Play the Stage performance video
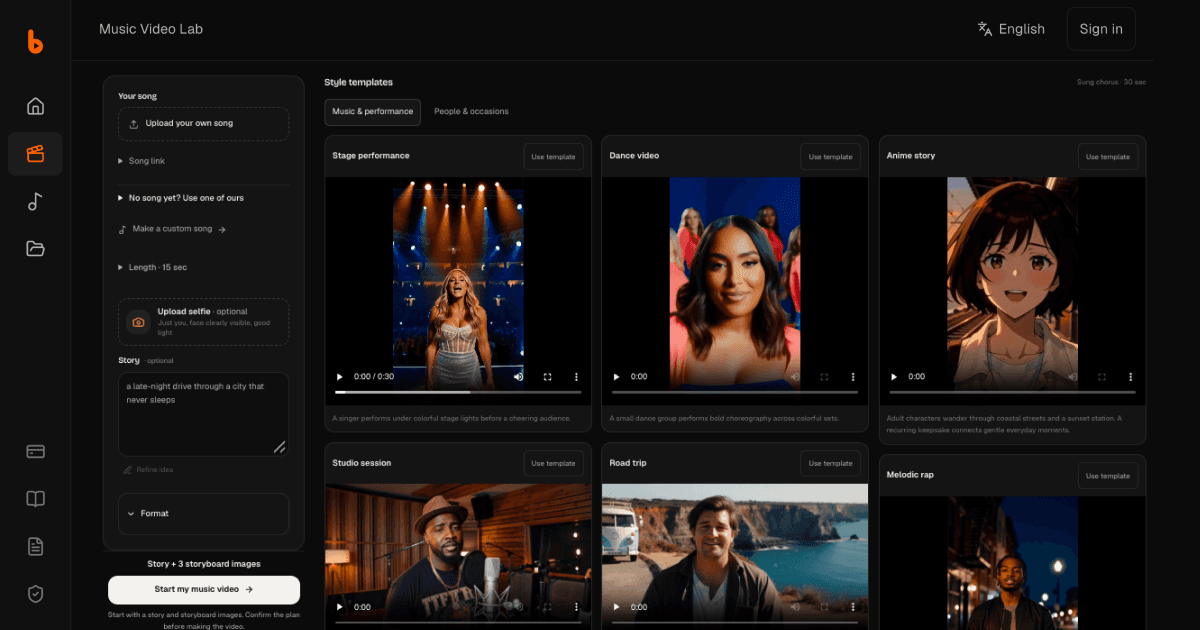Screen dimensions: 1200x630 click(339, 377)
